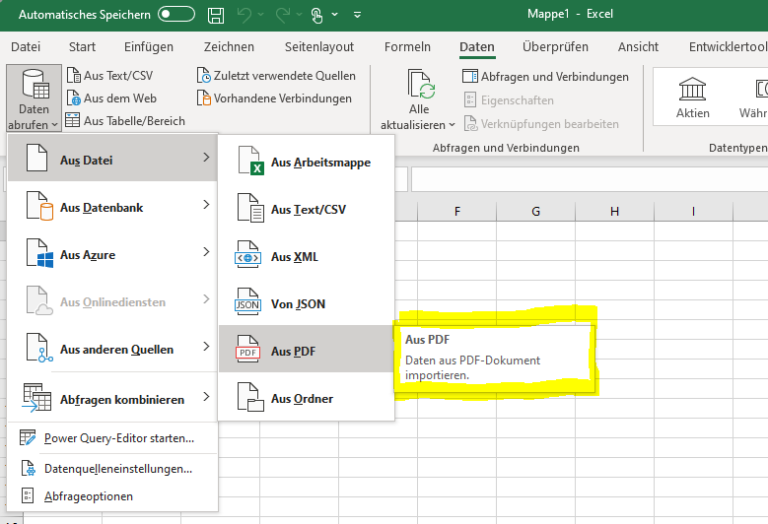Choose Aus Arbeitsmappe
768x524 pixels.
[306, 162]
